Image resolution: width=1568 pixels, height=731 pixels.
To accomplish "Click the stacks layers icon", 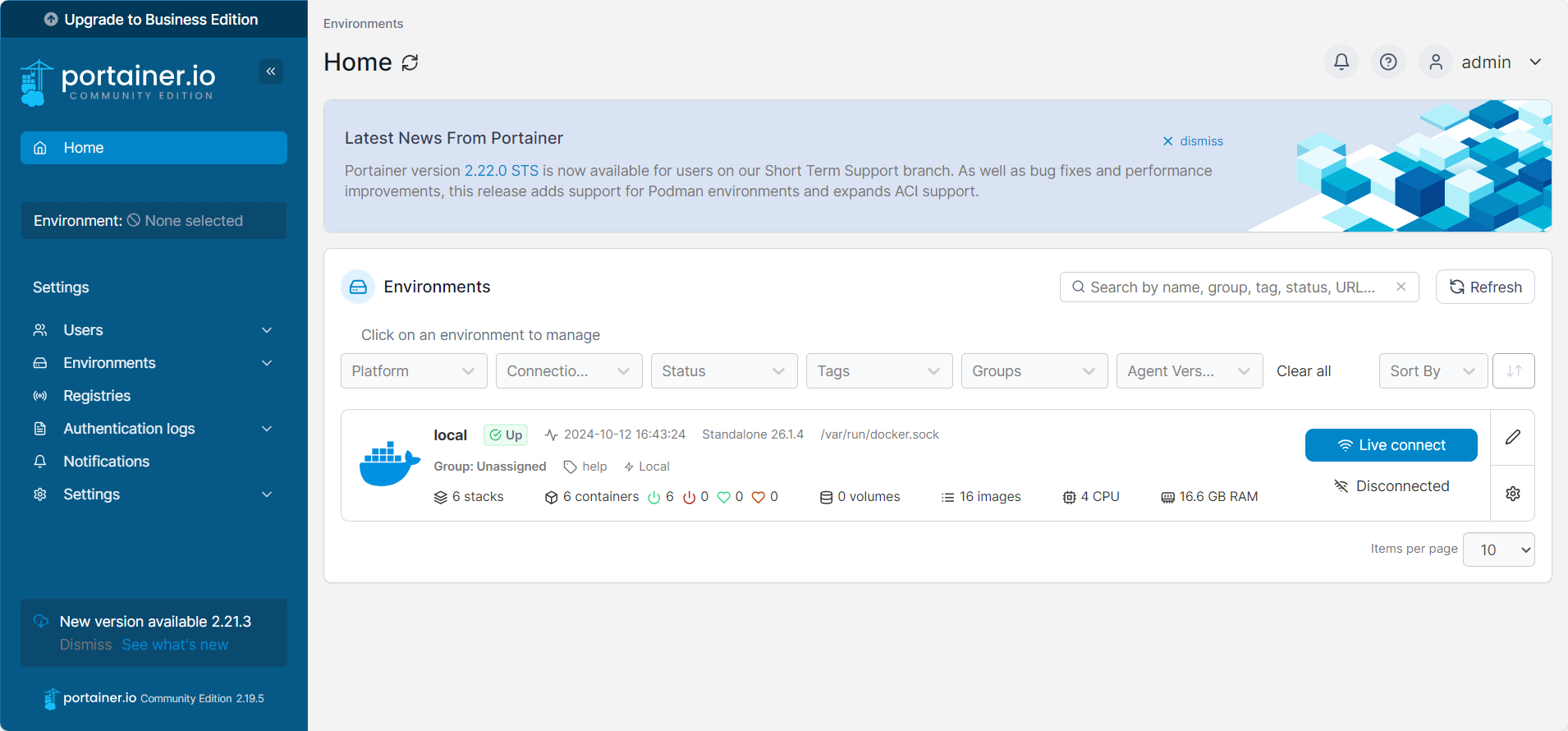I will [x=441, y=497].
